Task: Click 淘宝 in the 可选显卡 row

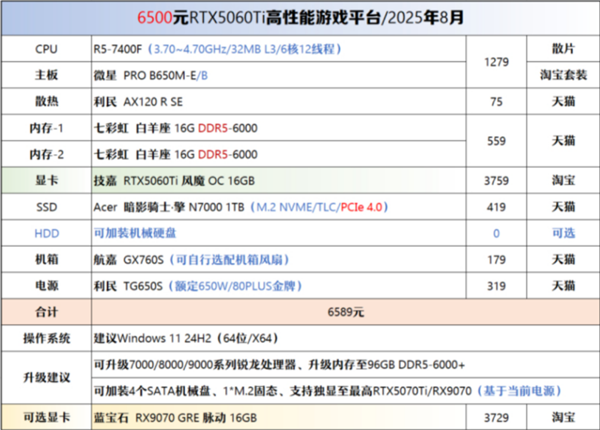Action: pos(563,417)
